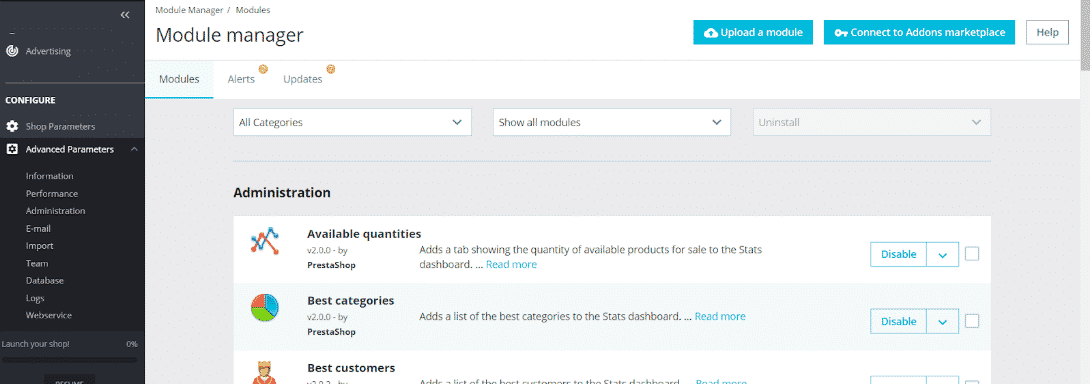Click the Advertising target icon
Screen dimensions: 1090x384
(12, 51)
